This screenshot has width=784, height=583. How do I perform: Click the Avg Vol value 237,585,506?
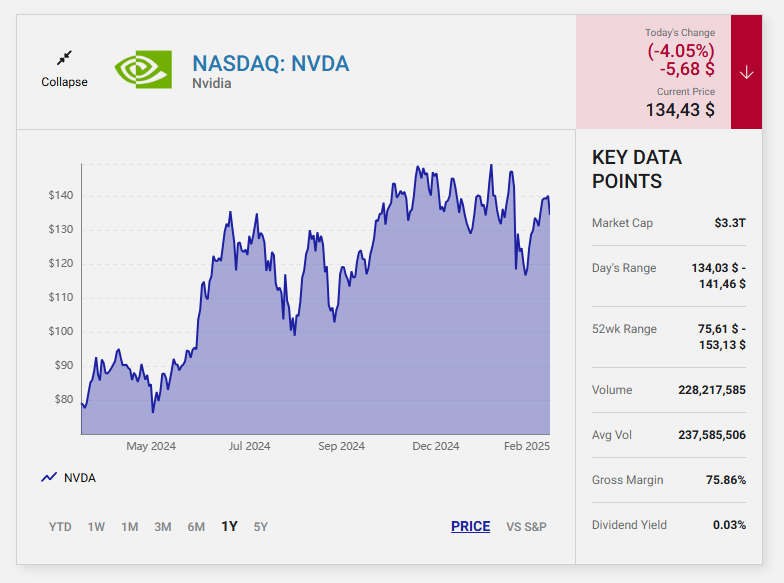point(712,435)
